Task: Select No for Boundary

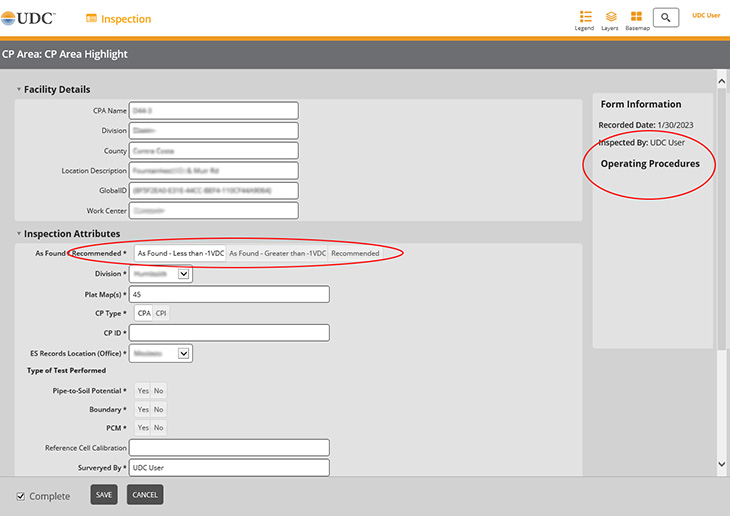Action: 159,409
